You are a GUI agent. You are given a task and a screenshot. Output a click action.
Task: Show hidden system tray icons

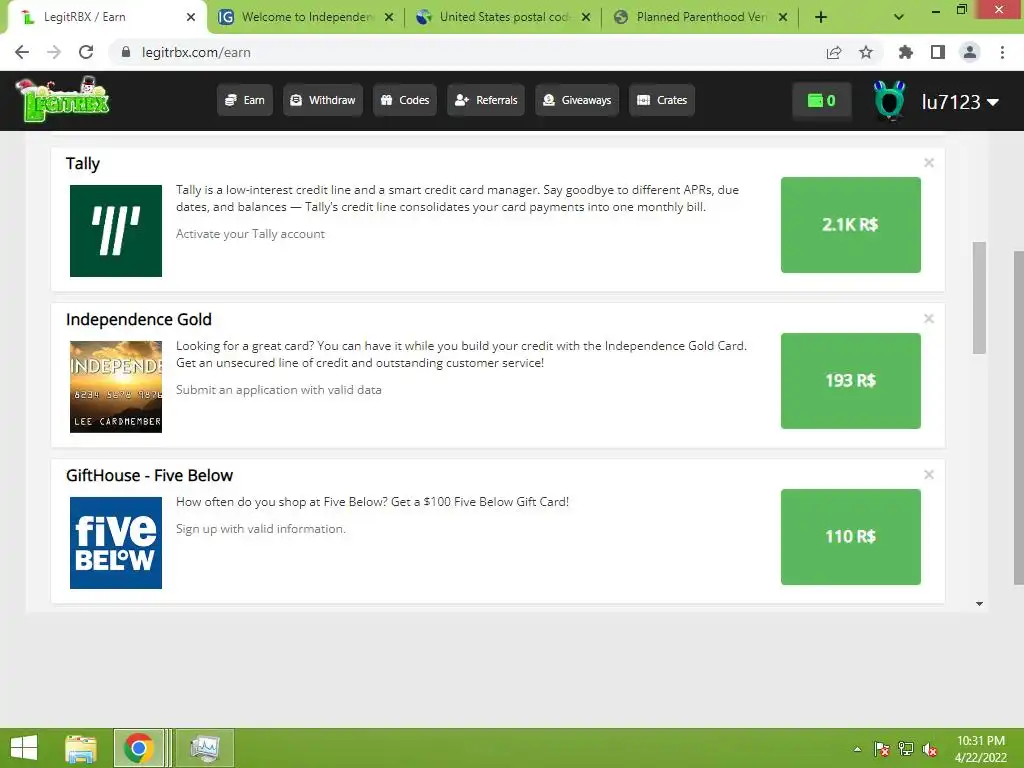(x=857, y=749)
